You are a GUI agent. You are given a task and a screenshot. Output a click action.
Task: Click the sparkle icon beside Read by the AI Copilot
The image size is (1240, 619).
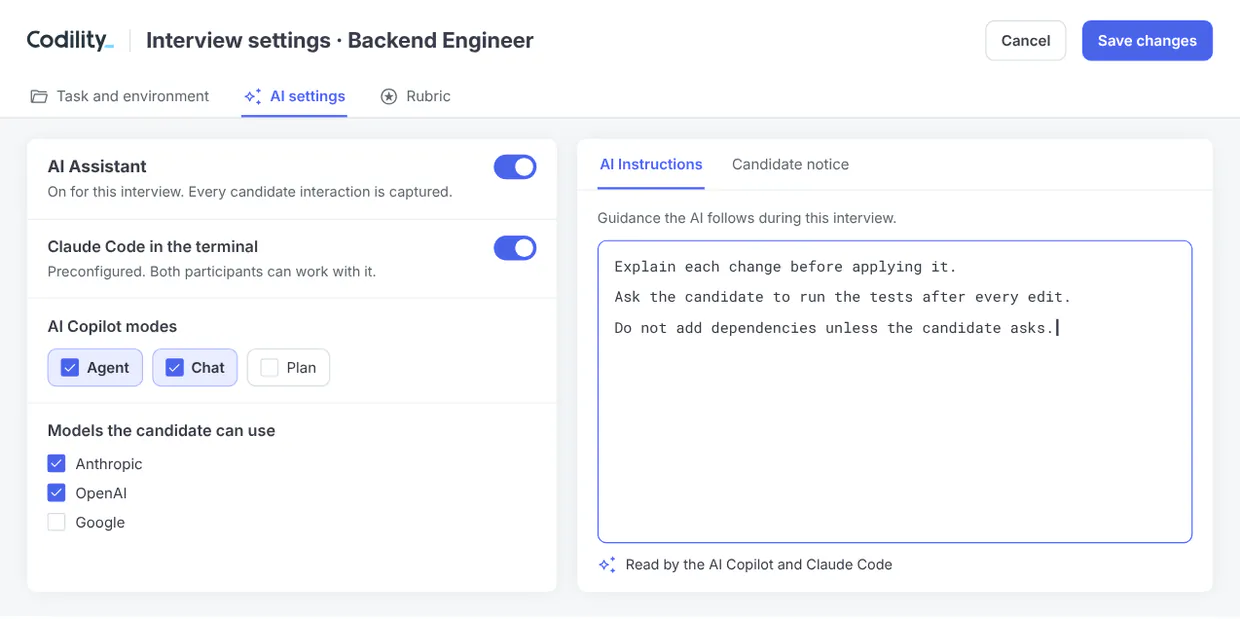tap(607, 565)
